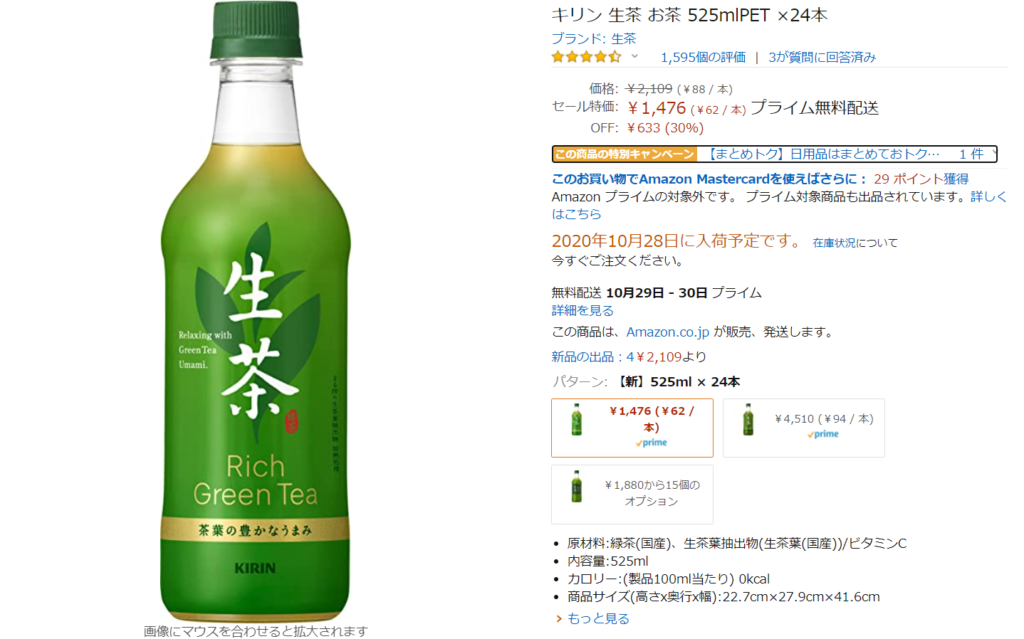The image size is (1024, 639).
Task: Open the 3が質問に回答済み link
Action: (822, 57)
